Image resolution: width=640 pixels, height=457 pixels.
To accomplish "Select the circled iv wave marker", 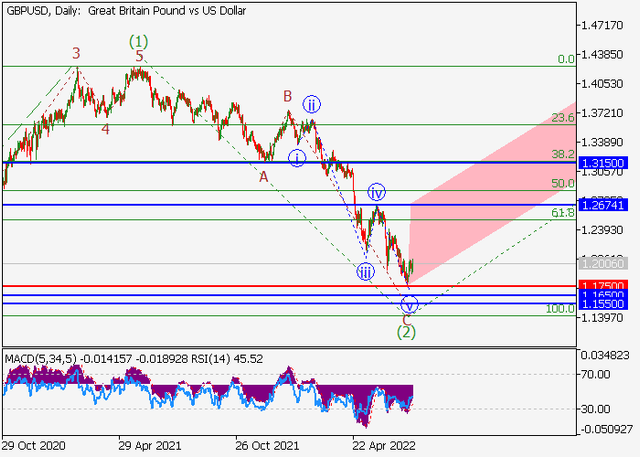I will coord(376,192).
